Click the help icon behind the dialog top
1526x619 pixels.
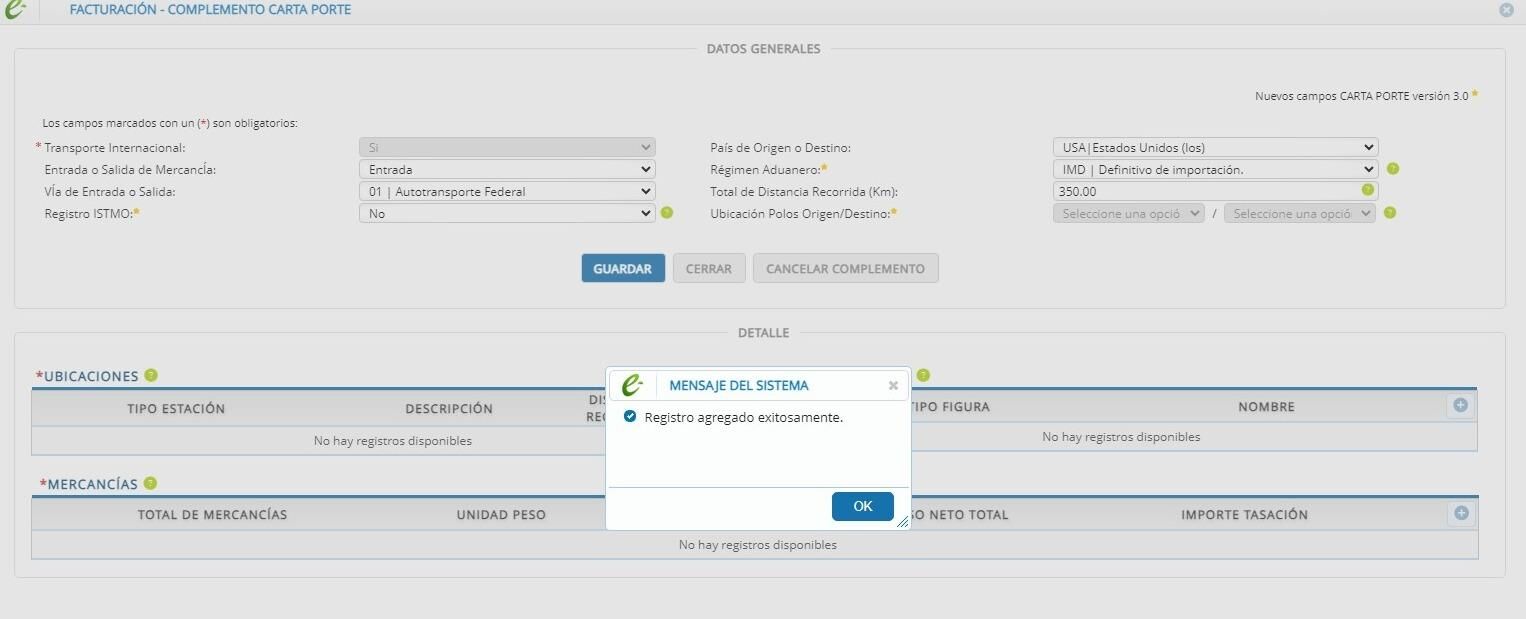click(x=923, y=375)
